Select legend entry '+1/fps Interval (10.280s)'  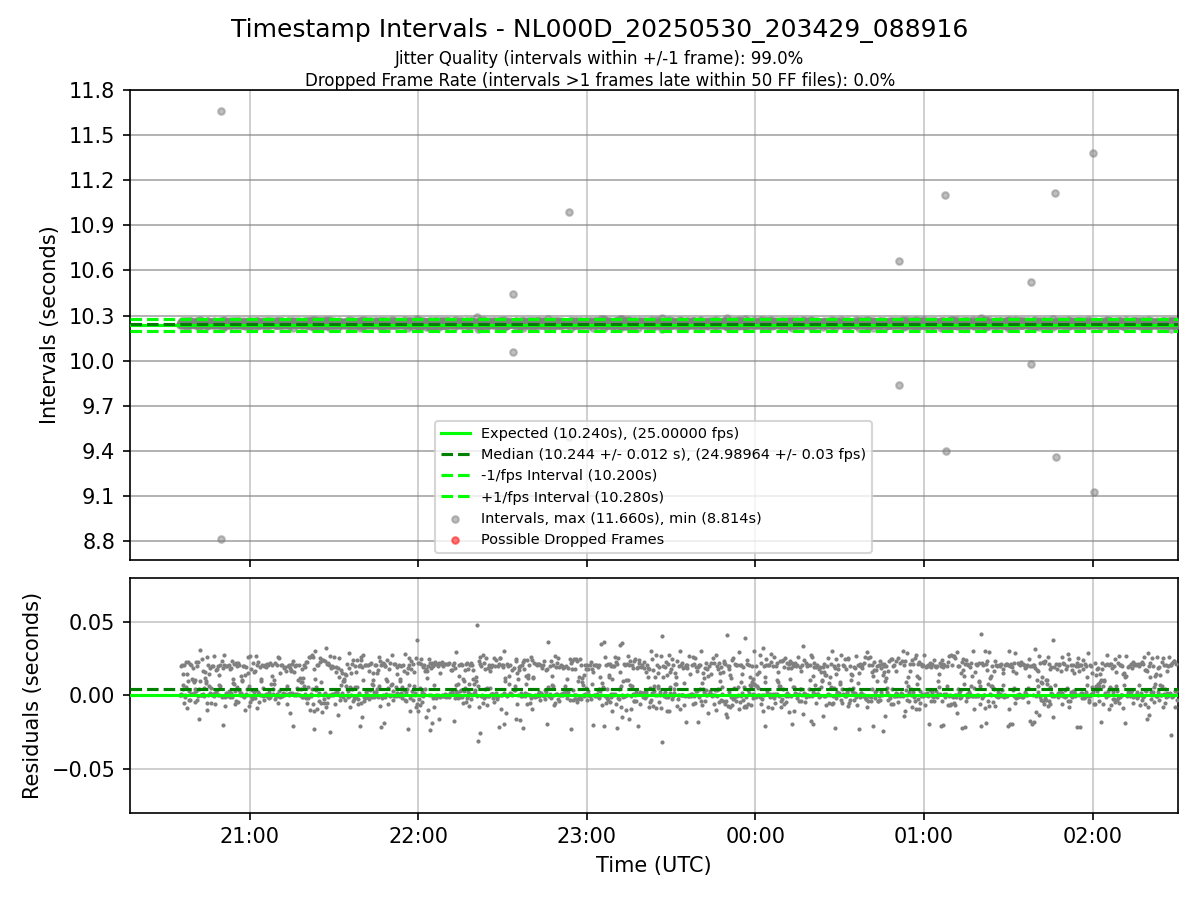pyautogui.click(x=572, y=497)
